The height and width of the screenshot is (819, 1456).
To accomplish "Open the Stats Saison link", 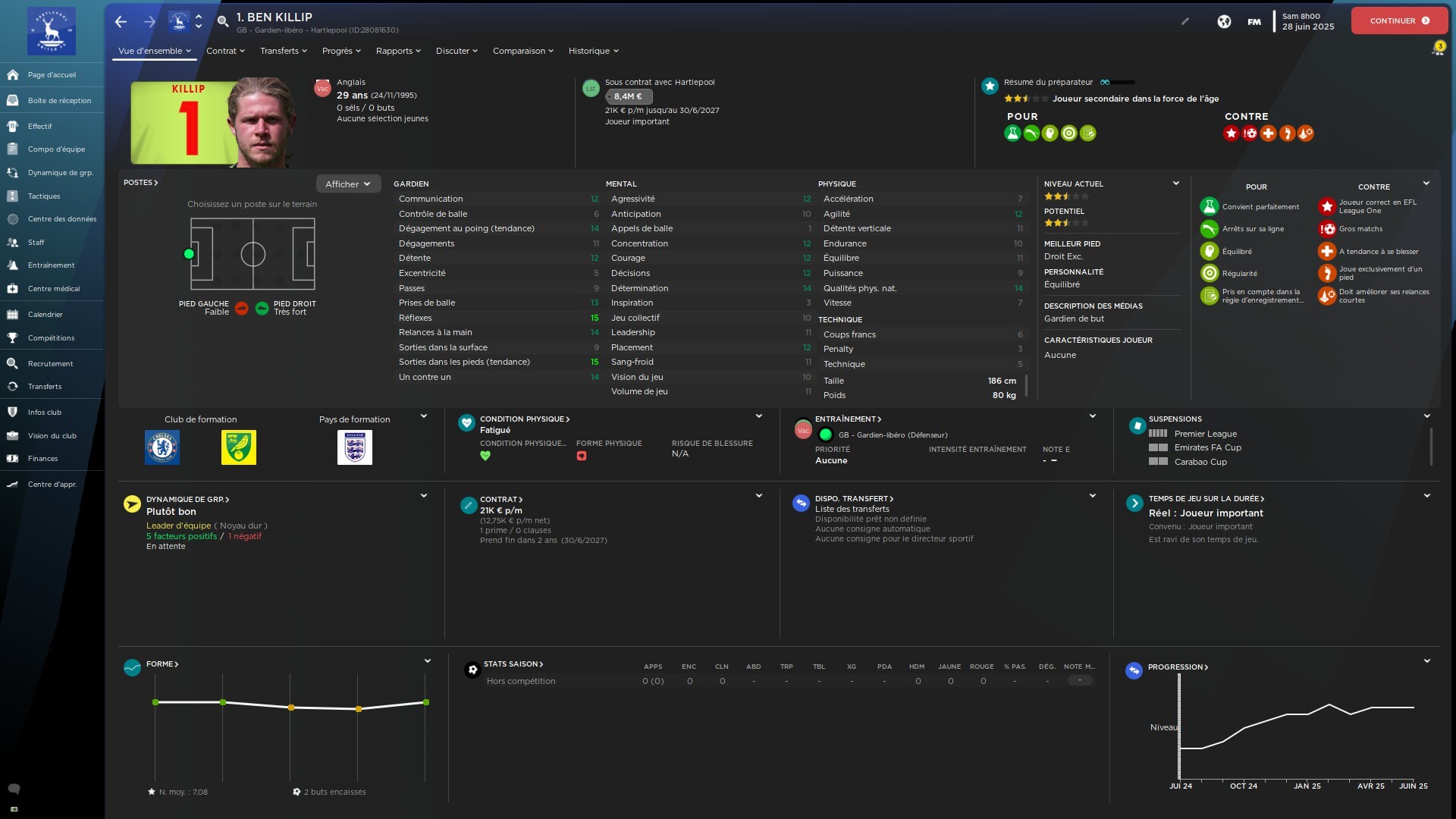I will tap(513, 664).
